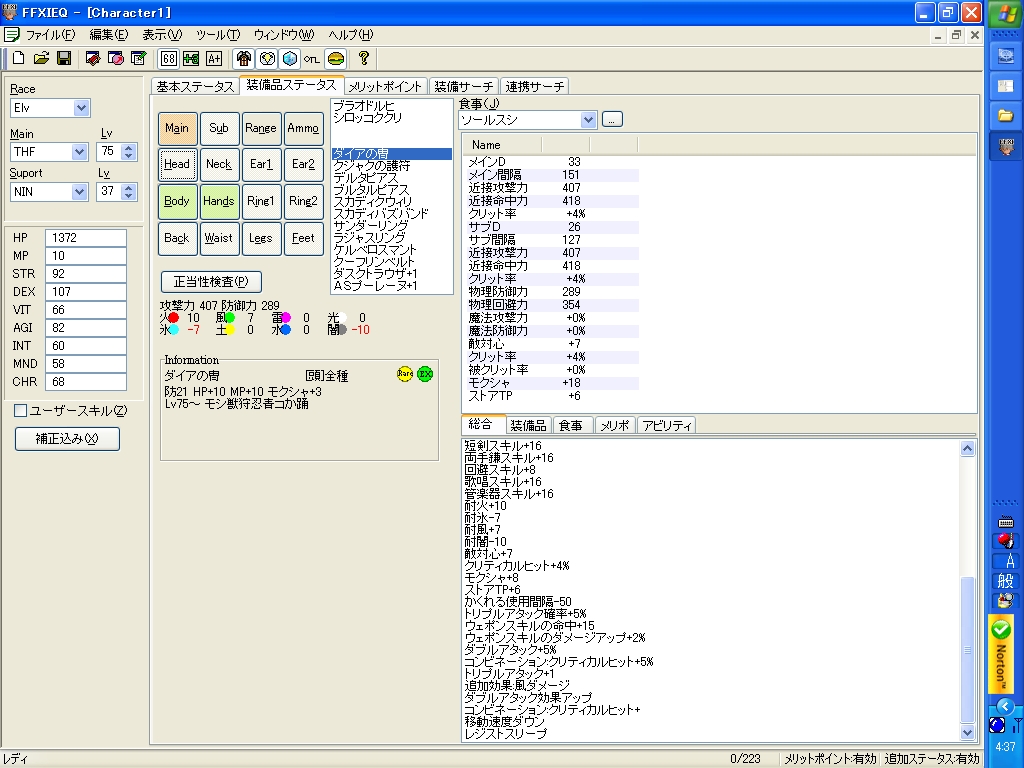This screenshot has width=1024, height=768.
Task: Decrease the Main job level stepper
Action: pos(129,157)
